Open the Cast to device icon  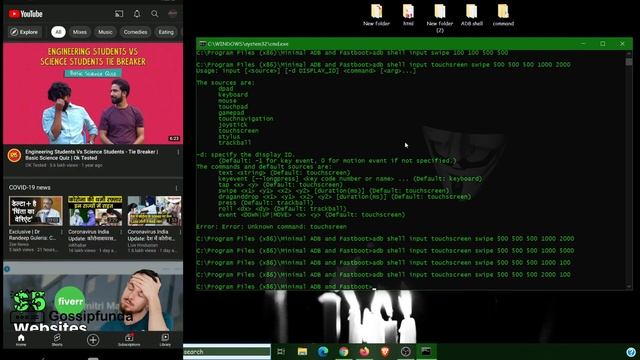click(x=119, y=14)
